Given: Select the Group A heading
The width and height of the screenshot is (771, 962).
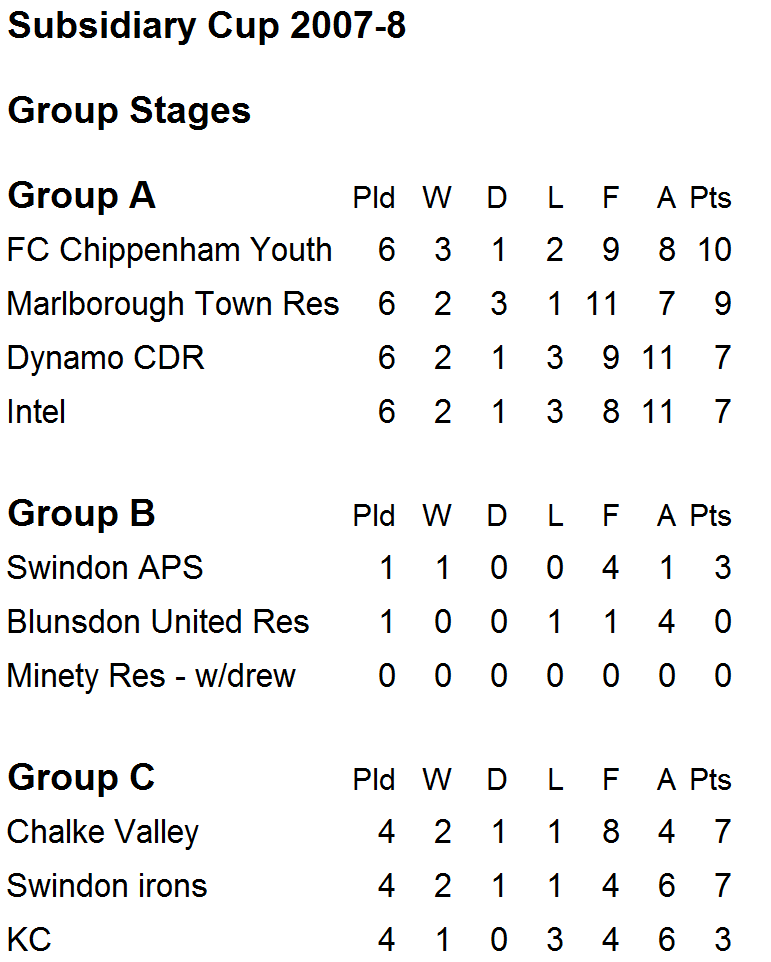Looking at the screenshot, I should coord(81,195).
